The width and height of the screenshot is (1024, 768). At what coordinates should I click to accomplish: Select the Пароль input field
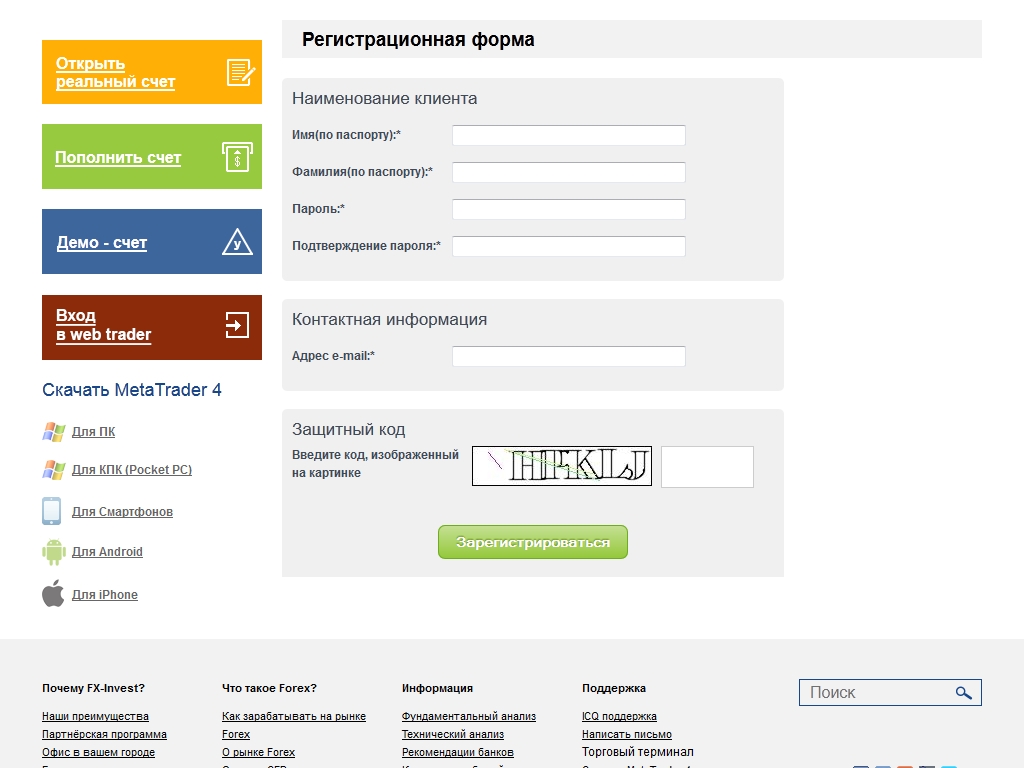568,209
